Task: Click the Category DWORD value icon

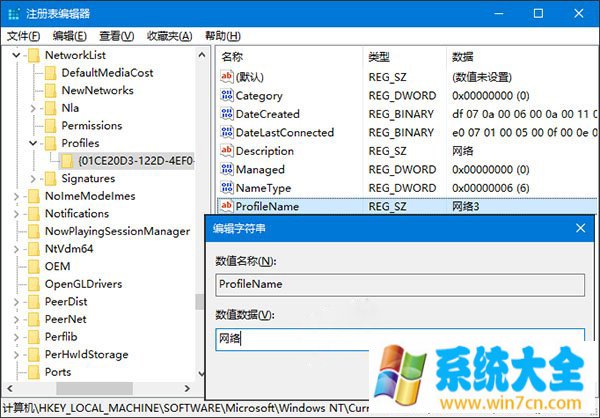Action: (x=227, y=95)
